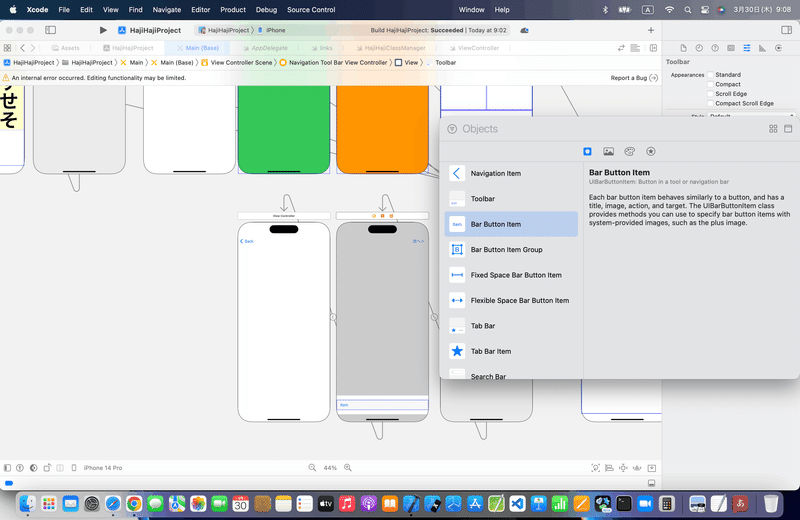The width and height of the screenshot is (800, 520).
Task: Switch to the HajiHajiClassManager tab
Action: coord(390,48)
